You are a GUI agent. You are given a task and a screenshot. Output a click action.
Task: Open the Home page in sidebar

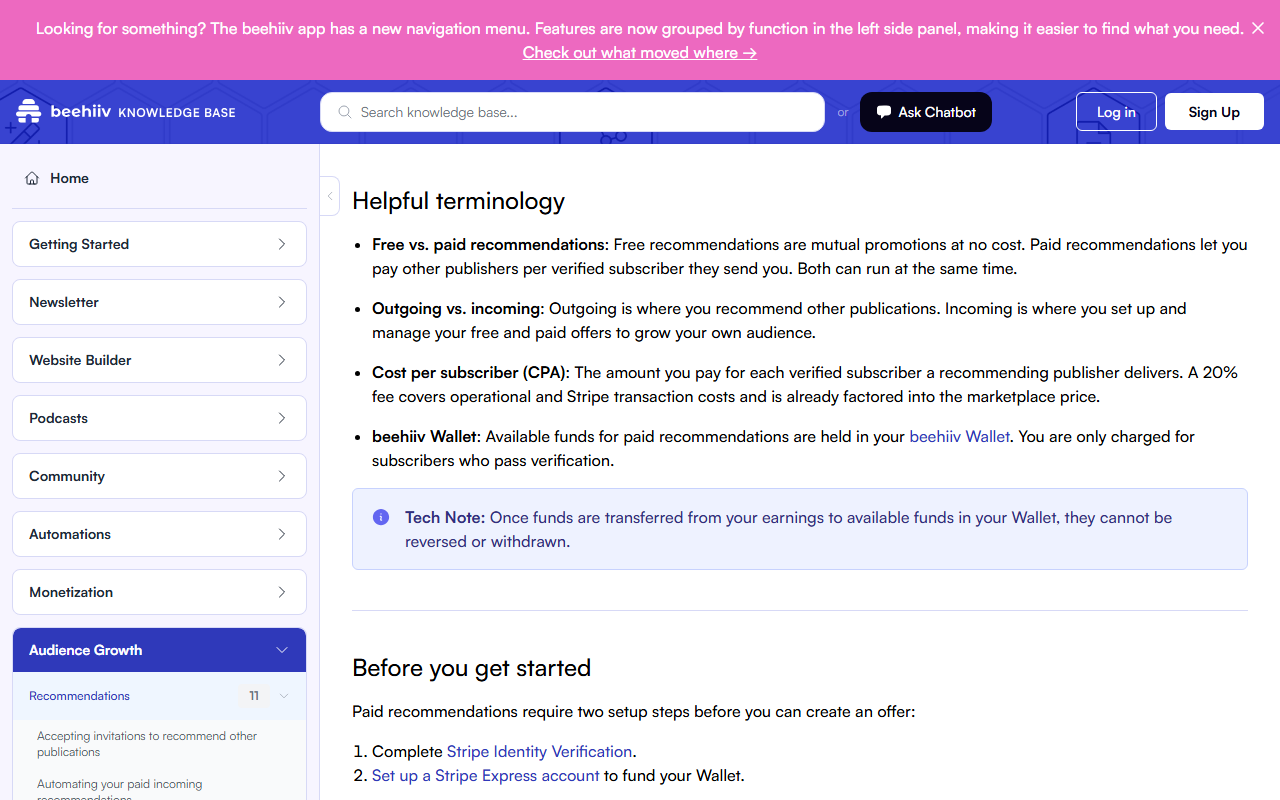69,178
